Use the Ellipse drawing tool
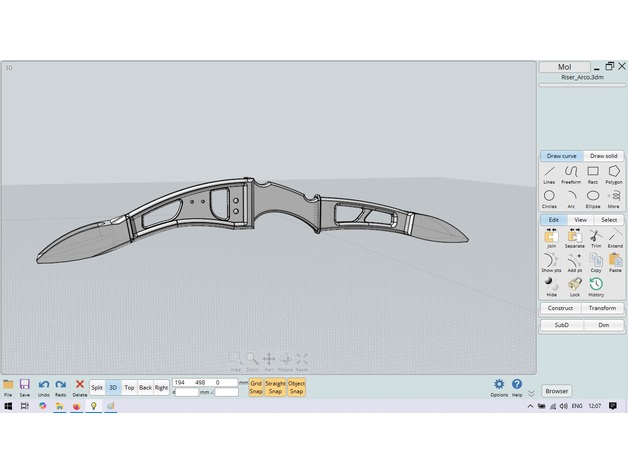Image resolution: width=628 pixels, height=472 pixels. [593, 197]
